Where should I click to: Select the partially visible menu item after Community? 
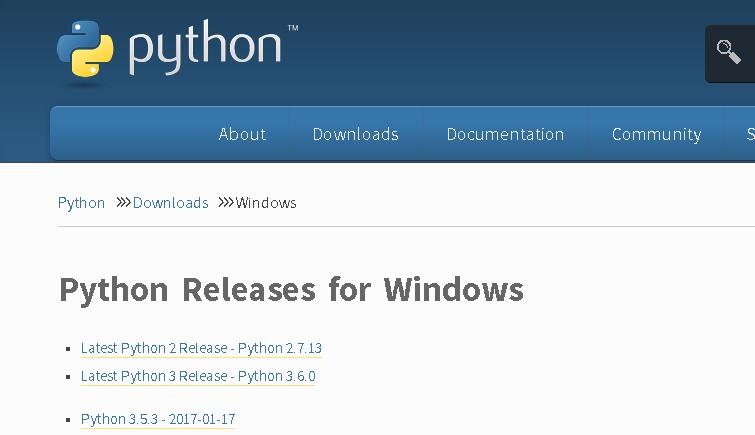[751, 134]
